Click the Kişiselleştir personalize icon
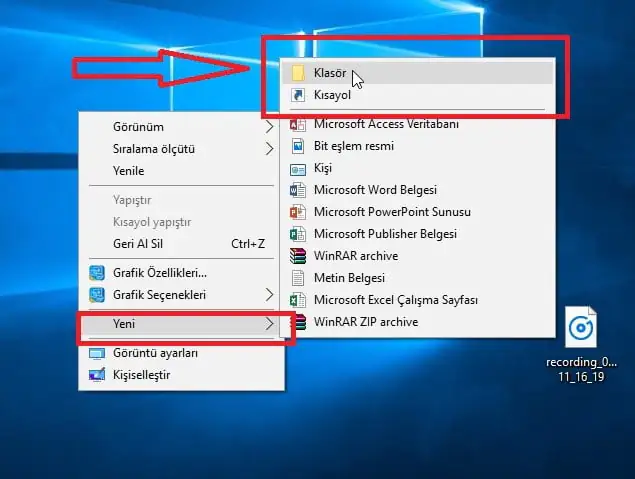The width and height of the screenshot is (635, 479). pyautogui.click(x=97, y=375)
